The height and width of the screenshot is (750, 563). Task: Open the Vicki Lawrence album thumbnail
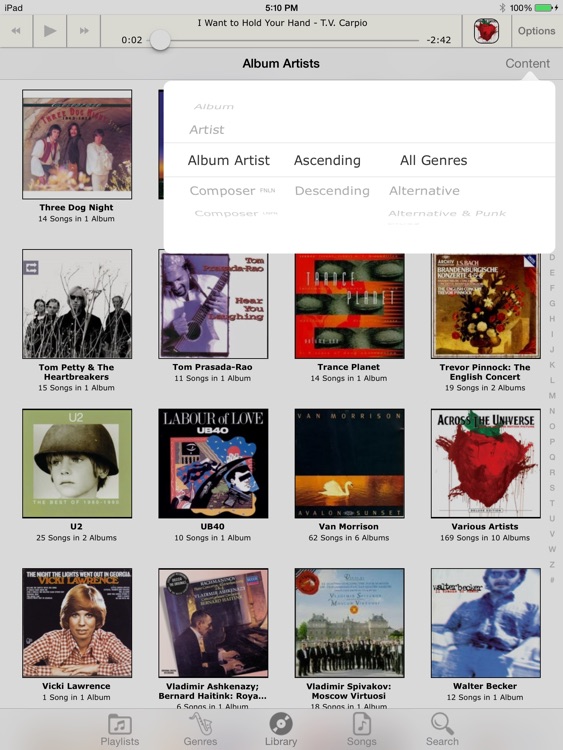77,623
